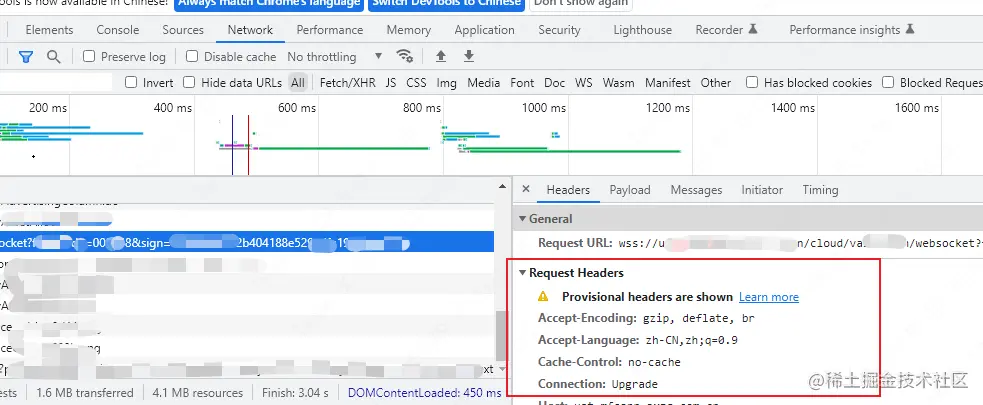
Task: Open the network search magnifier icon
Action: (x=54, y=57)
